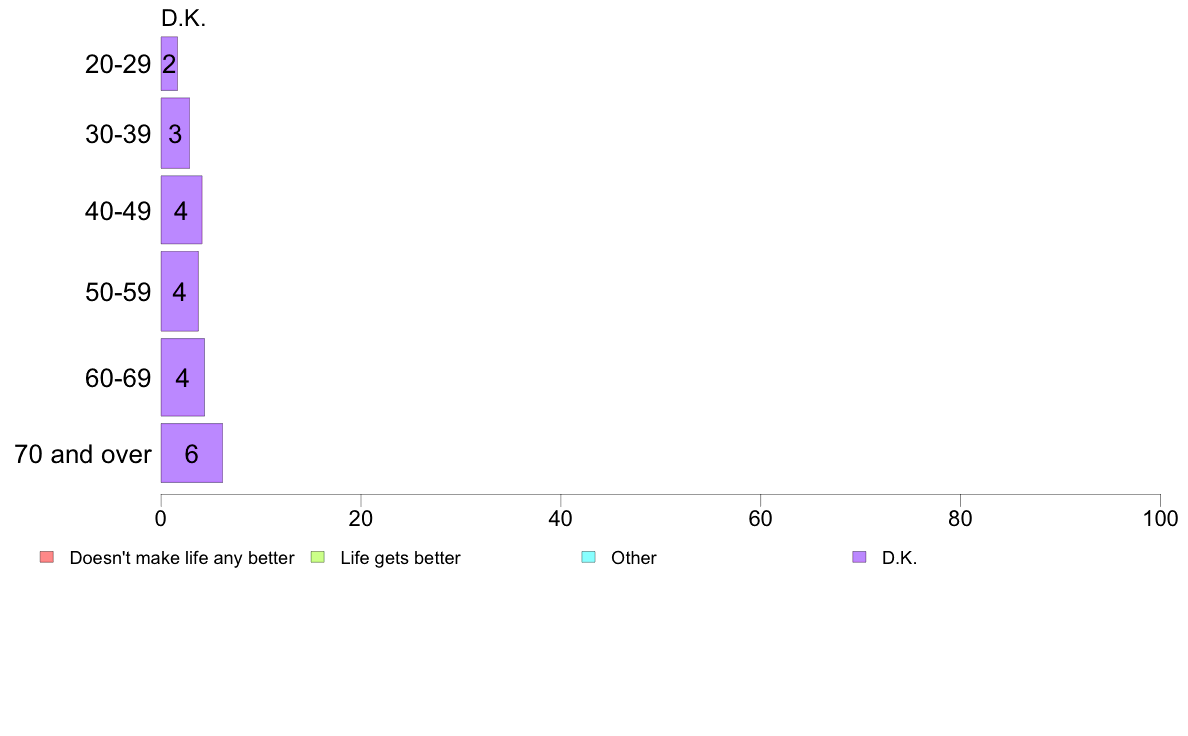Image resolution: width=1188 pixels, height=736 pixels.
Task: Click the green Life gets better legend swatch
Action: click(x=317, y=557)
